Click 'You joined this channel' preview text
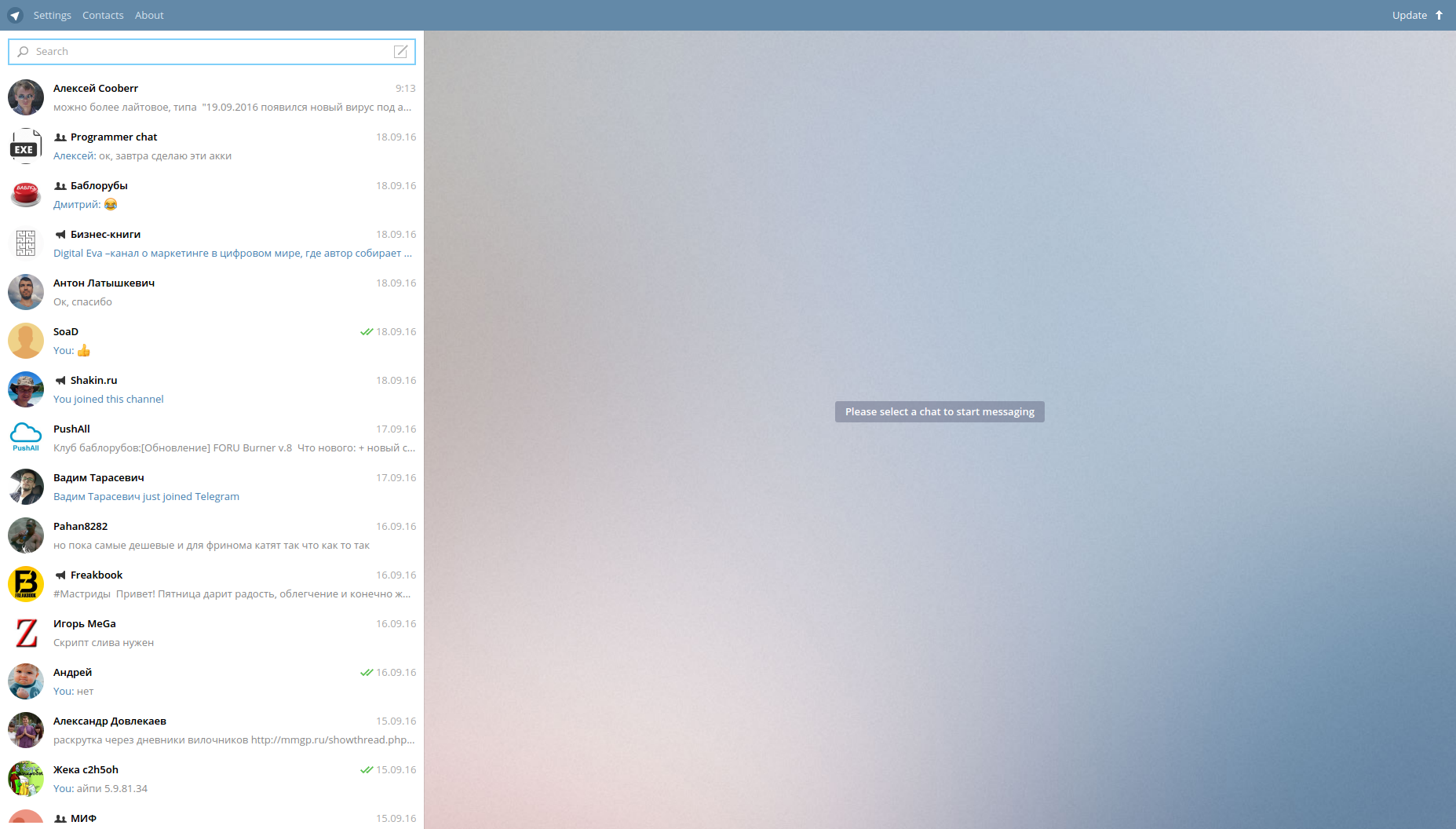 [x=108, y=400]
